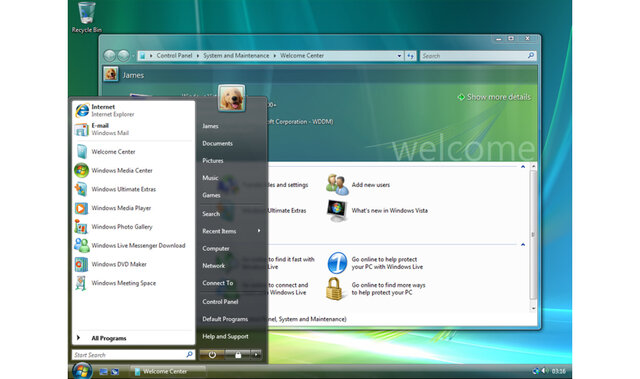Open Help and Support

(225, 336)
